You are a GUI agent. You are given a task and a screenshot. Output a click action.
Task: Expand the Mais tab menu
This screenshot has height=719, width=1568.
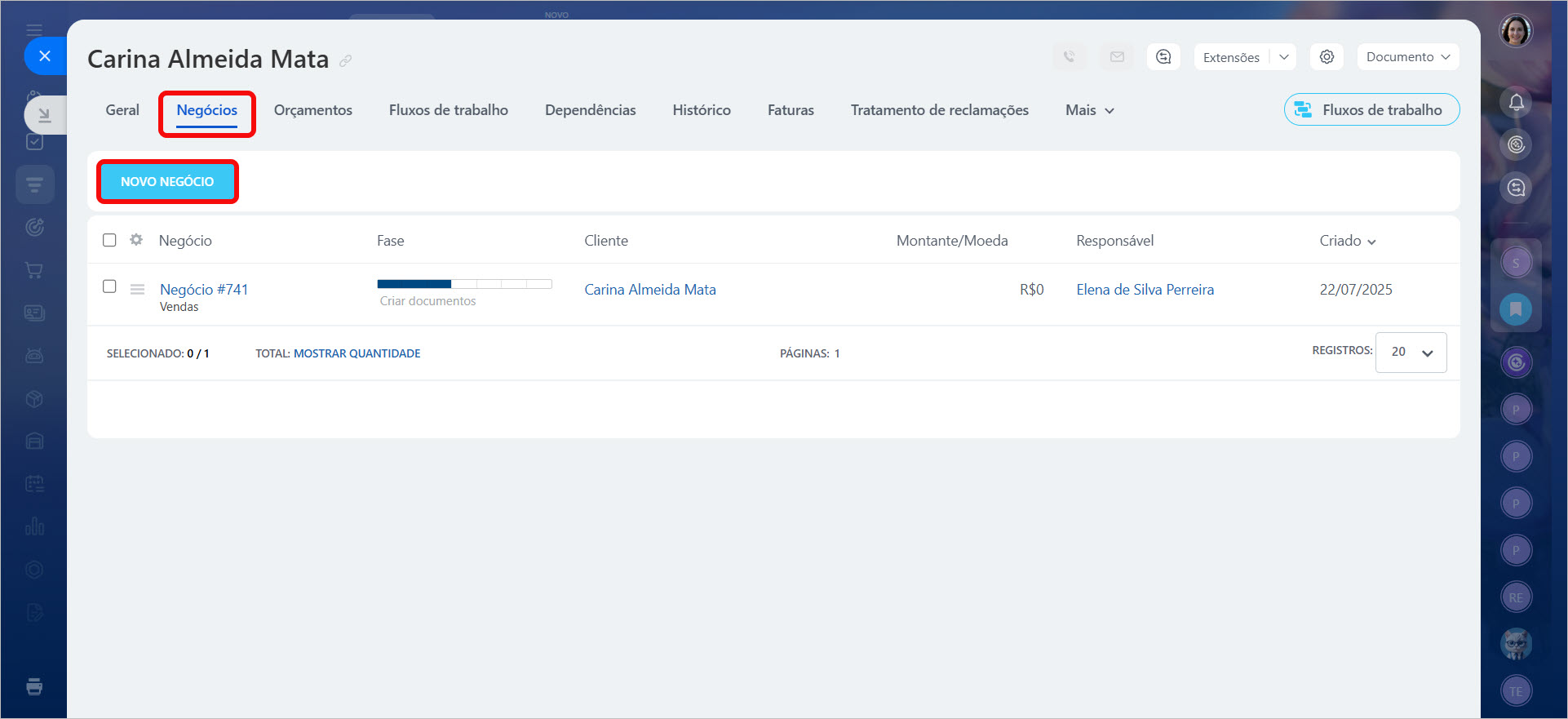[x=1089, y=110]
